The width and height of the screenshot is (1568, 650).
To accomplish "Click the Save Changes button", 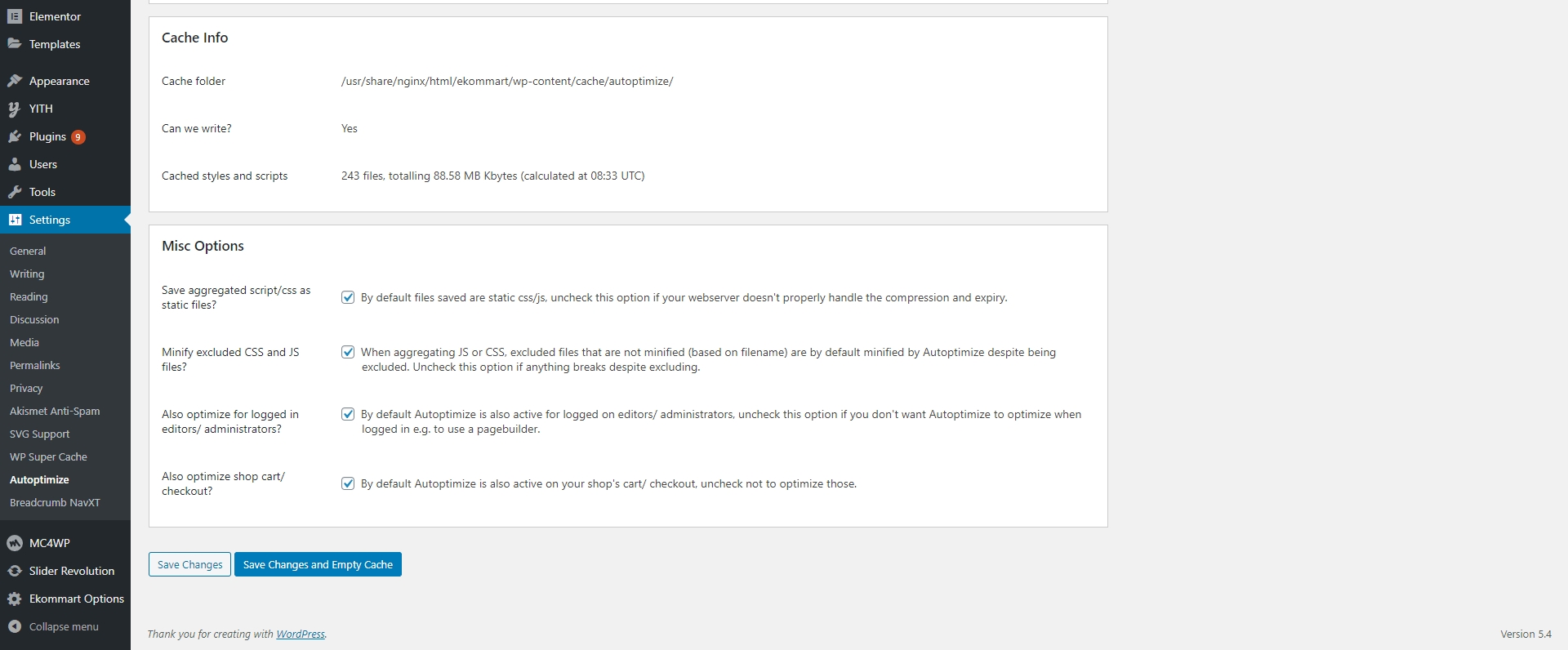I will click(189, 564).
